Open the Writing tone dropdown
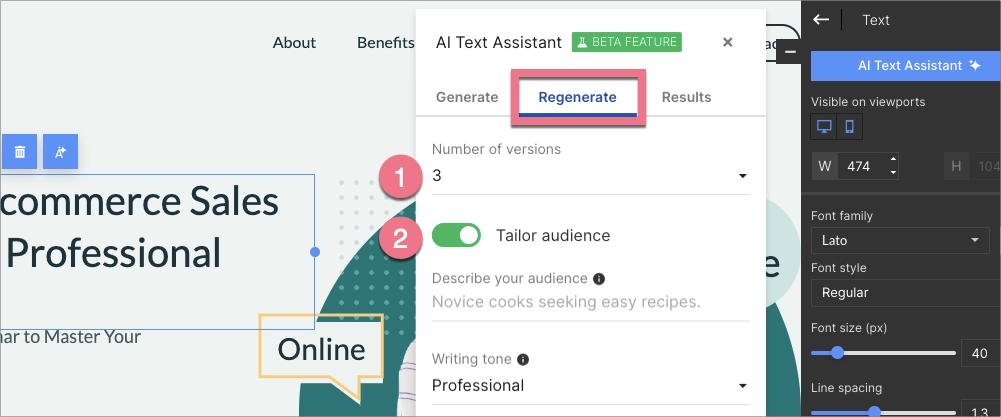Screen dimensions: 1001x417 591,386
